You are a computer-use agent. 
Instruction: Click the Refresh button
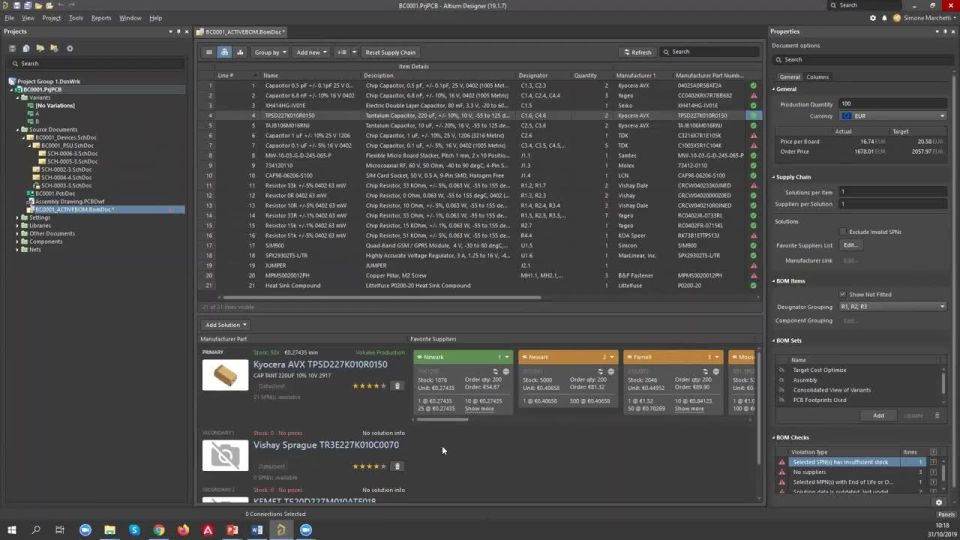(637, 53)
